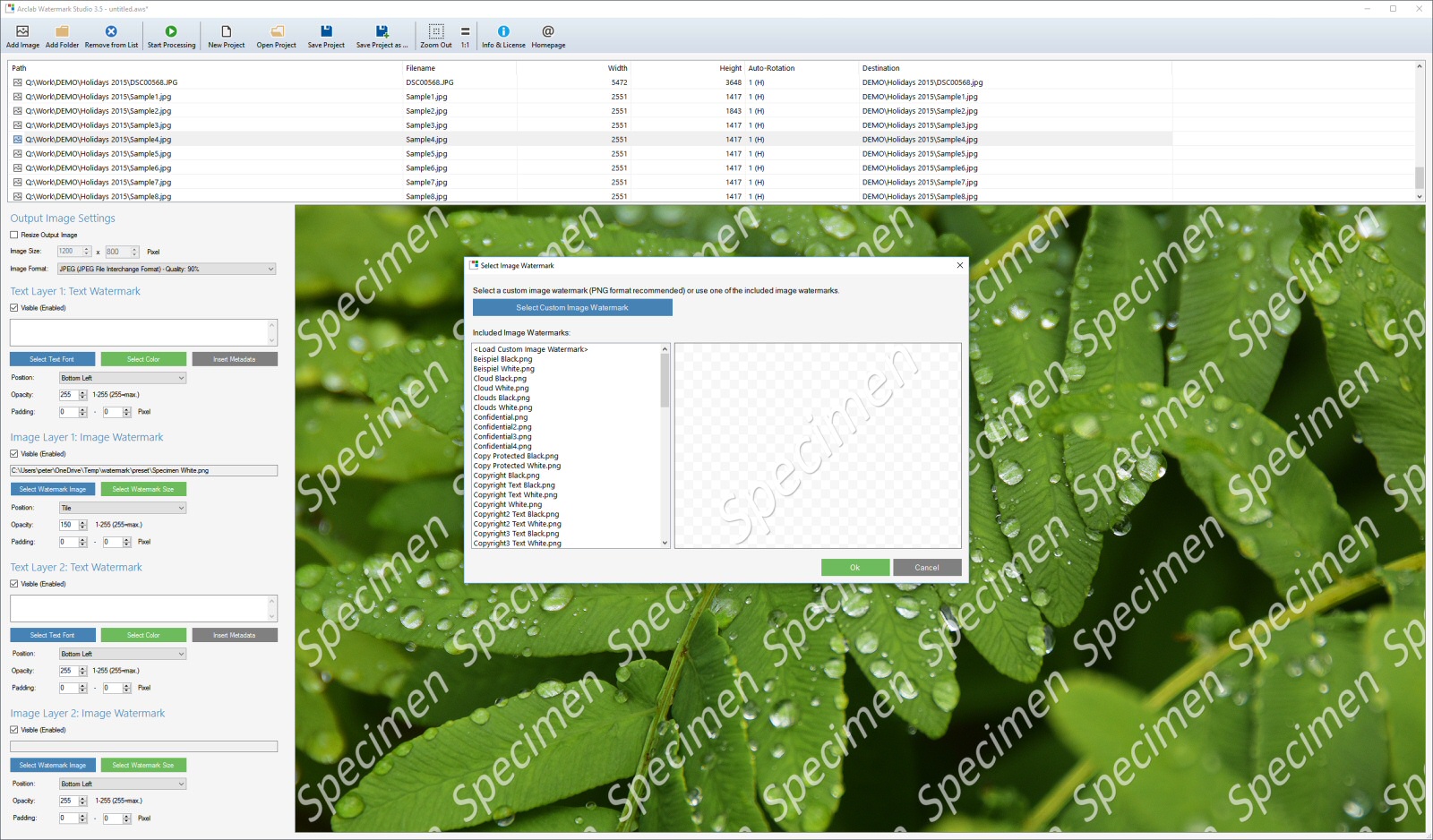1433x840 pixels.
Task: Click Select Watermark Image for Image Layer 2
Action: click(53, 765)
